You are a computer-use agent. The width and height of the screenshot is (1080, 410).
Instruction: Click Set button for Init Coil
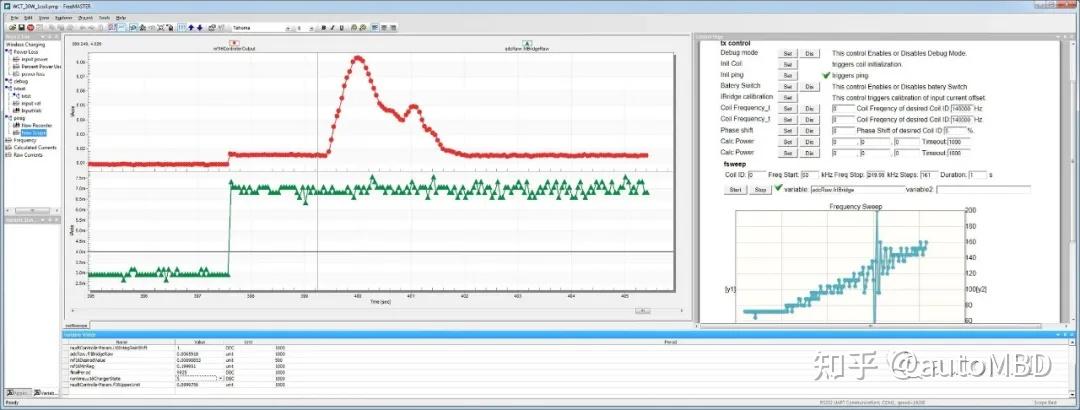point(787,64)
